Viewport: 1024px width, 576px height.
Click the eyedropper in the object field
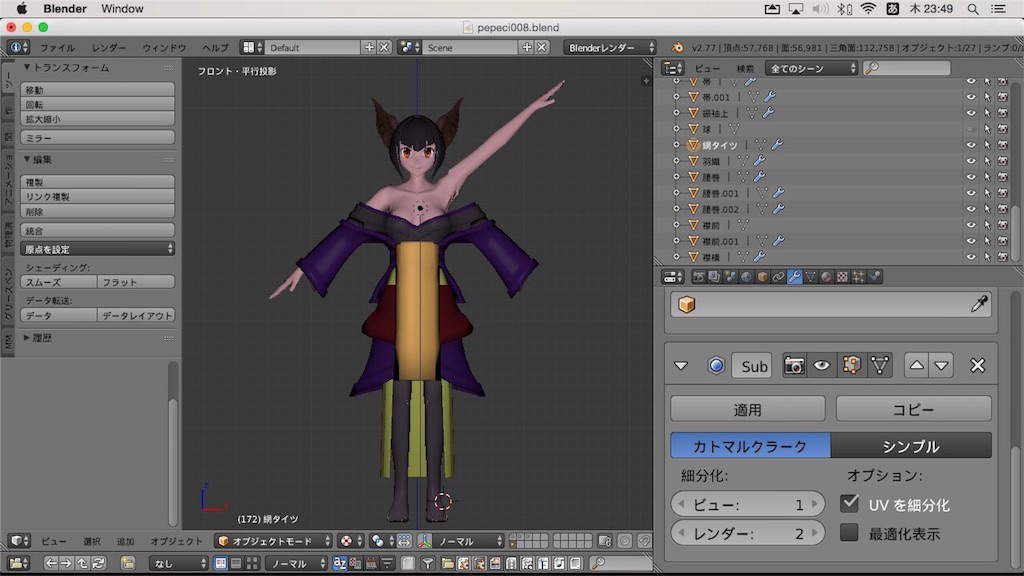point(979,304)
